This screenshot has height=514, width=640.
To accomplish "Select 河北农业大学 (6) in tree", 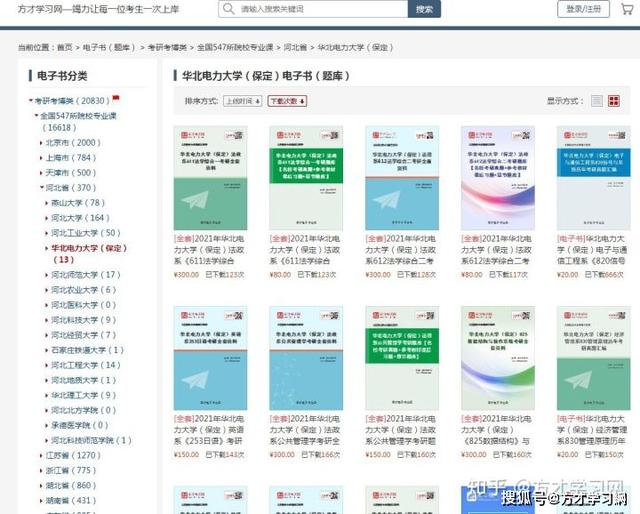I will (x=83, y=290).
